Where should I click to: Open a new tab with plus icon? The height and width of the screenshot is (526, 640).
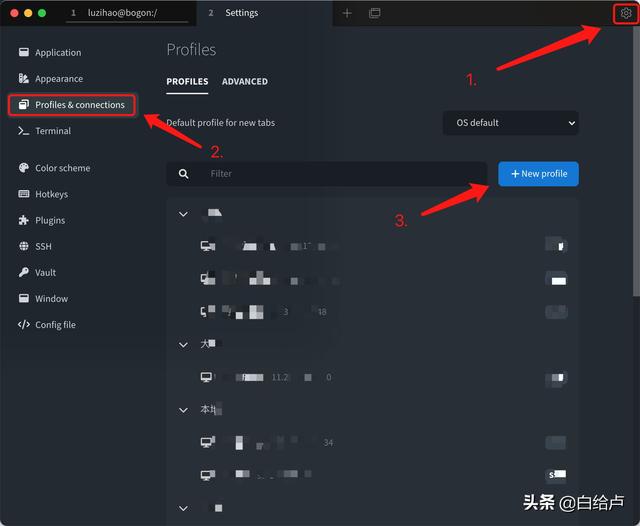(x=347, y=13)
